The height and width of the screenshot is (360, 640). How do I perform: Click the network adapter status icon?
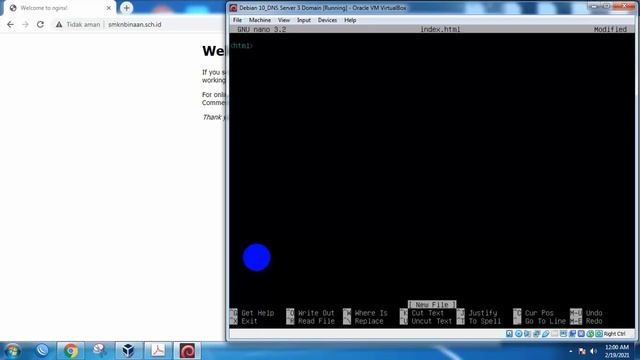pyautogui.click(x=537, y=333)
